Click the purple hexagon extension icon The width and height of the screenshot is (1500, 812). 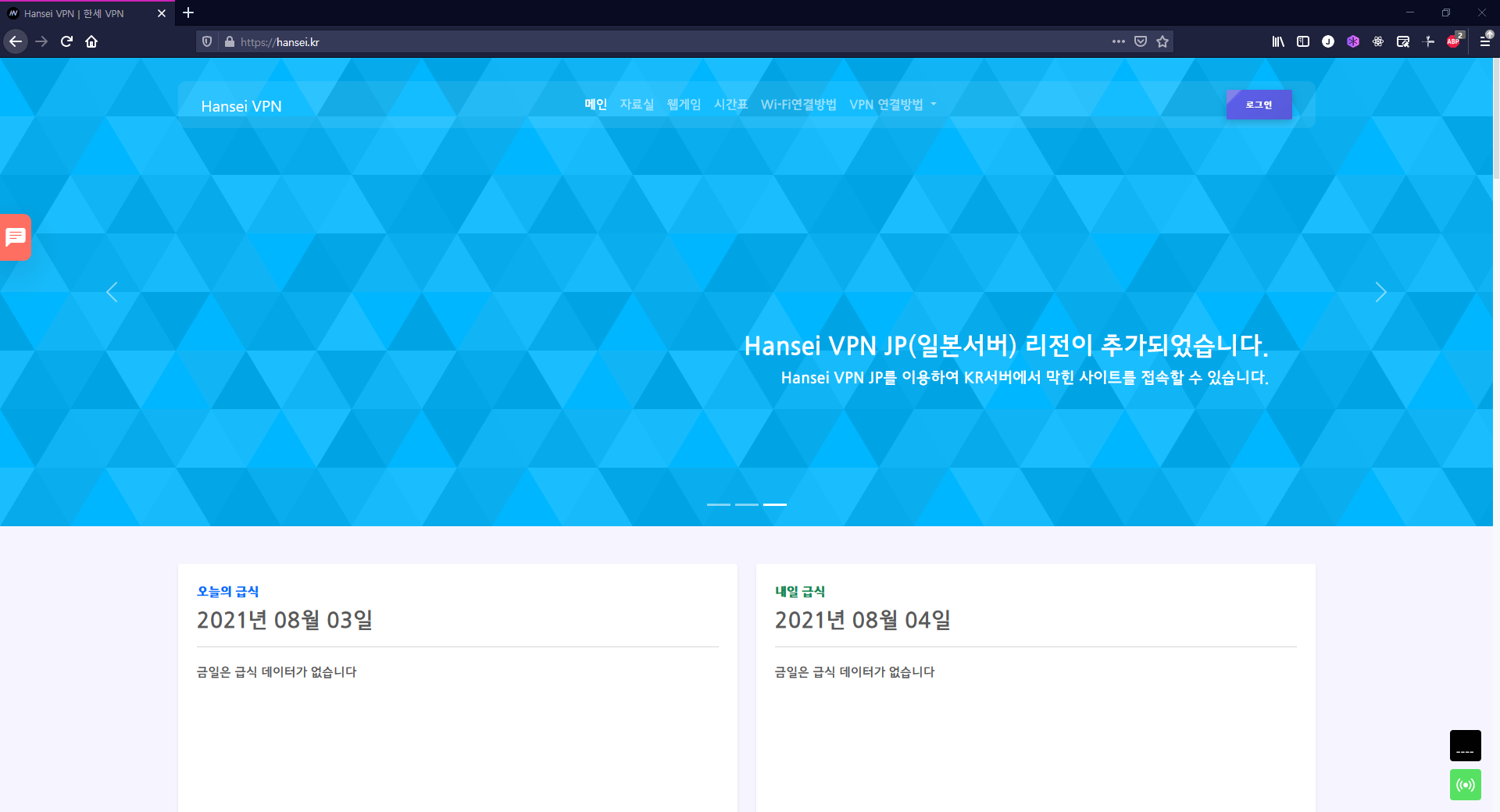tap(1353, 41)
